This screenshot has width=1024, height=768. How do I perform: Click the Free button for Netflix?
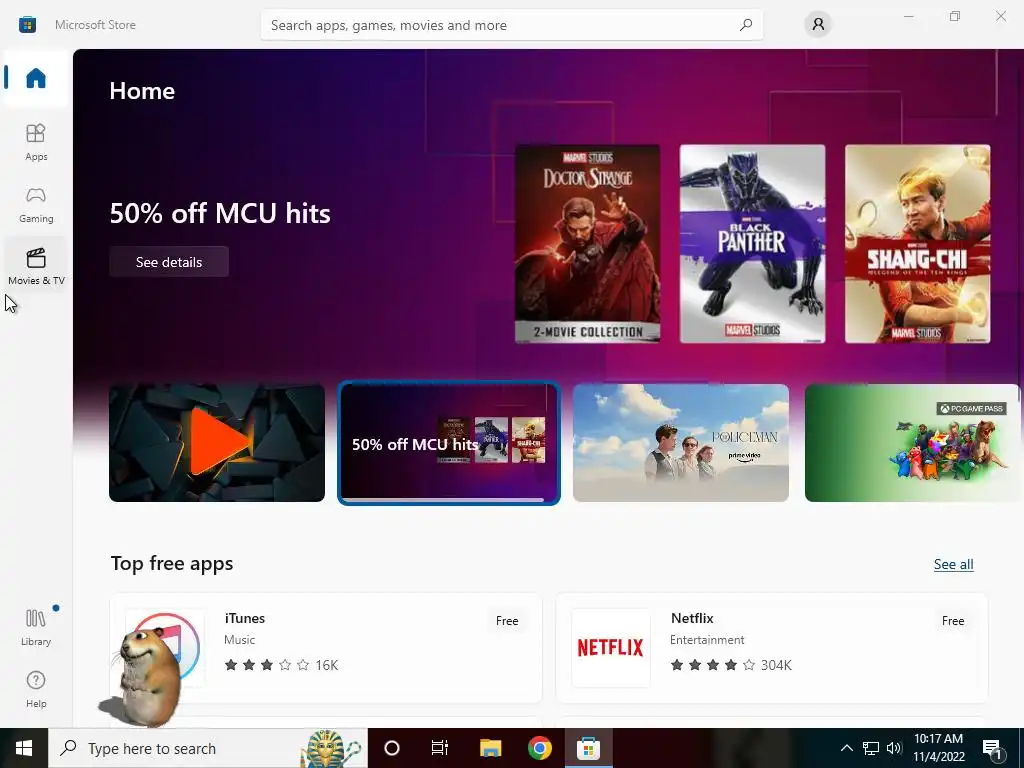(953, 621)
